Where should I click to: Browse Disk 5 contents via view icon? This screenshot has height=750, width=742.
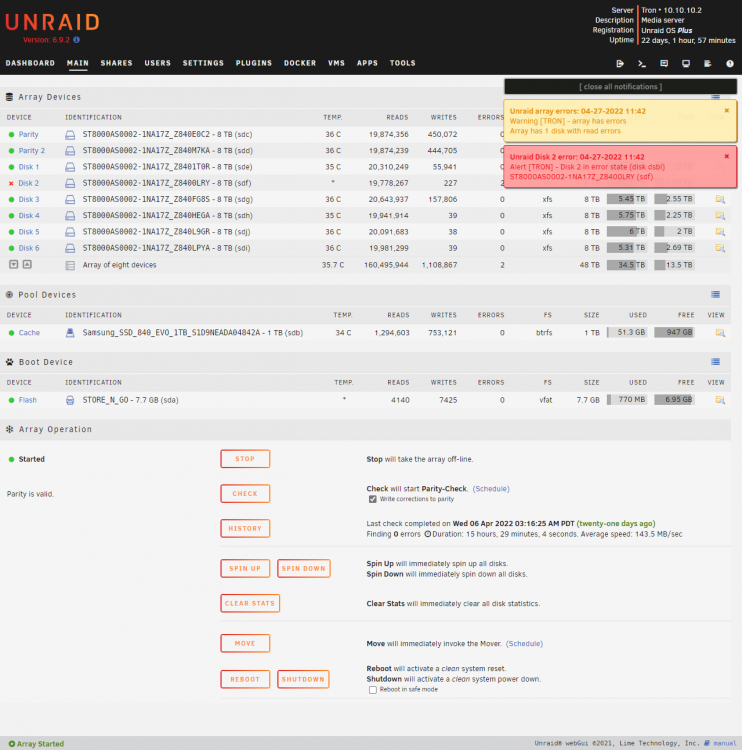point(720,232)
